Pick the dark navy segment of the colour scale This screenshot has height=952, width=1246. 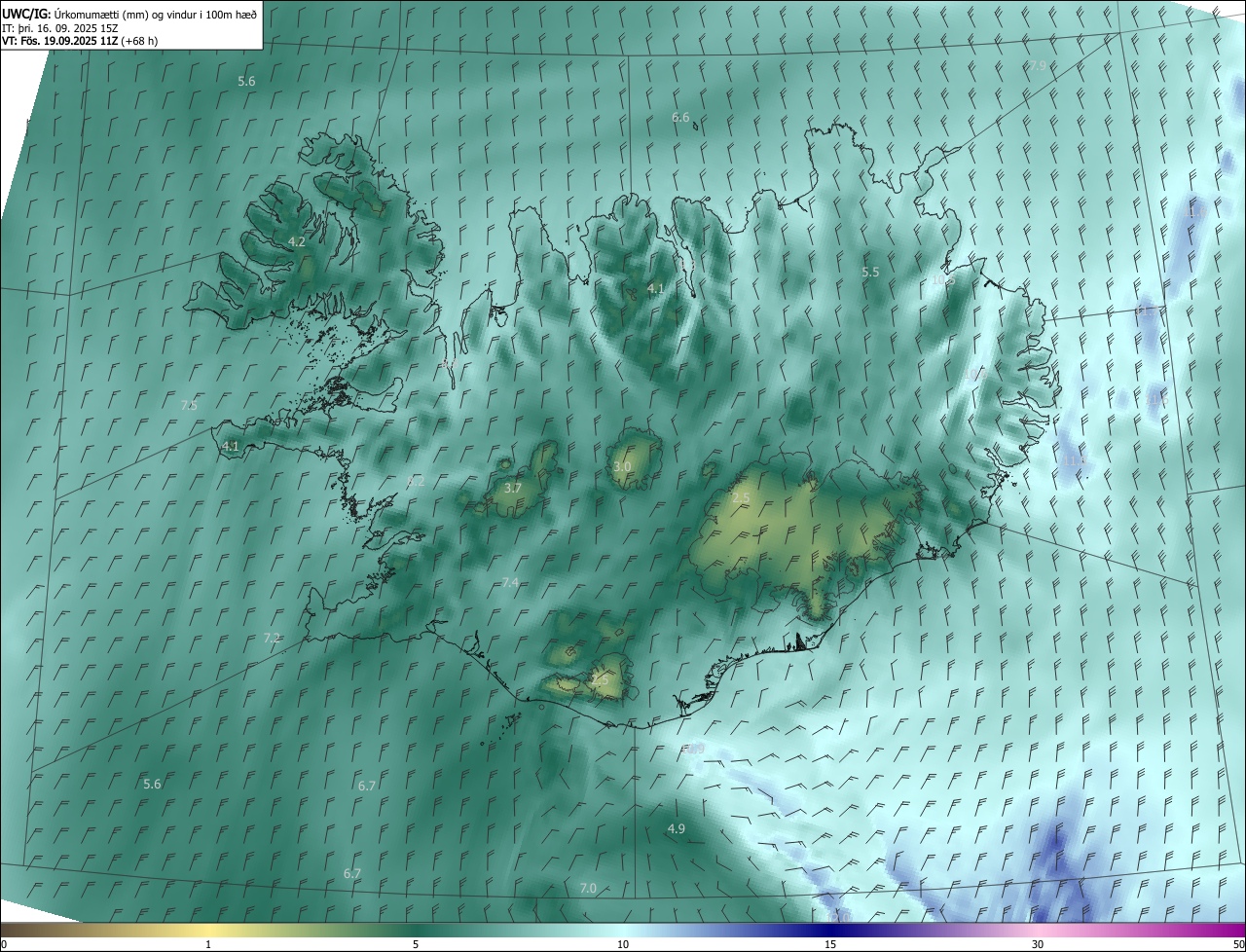tap(830, 930)
